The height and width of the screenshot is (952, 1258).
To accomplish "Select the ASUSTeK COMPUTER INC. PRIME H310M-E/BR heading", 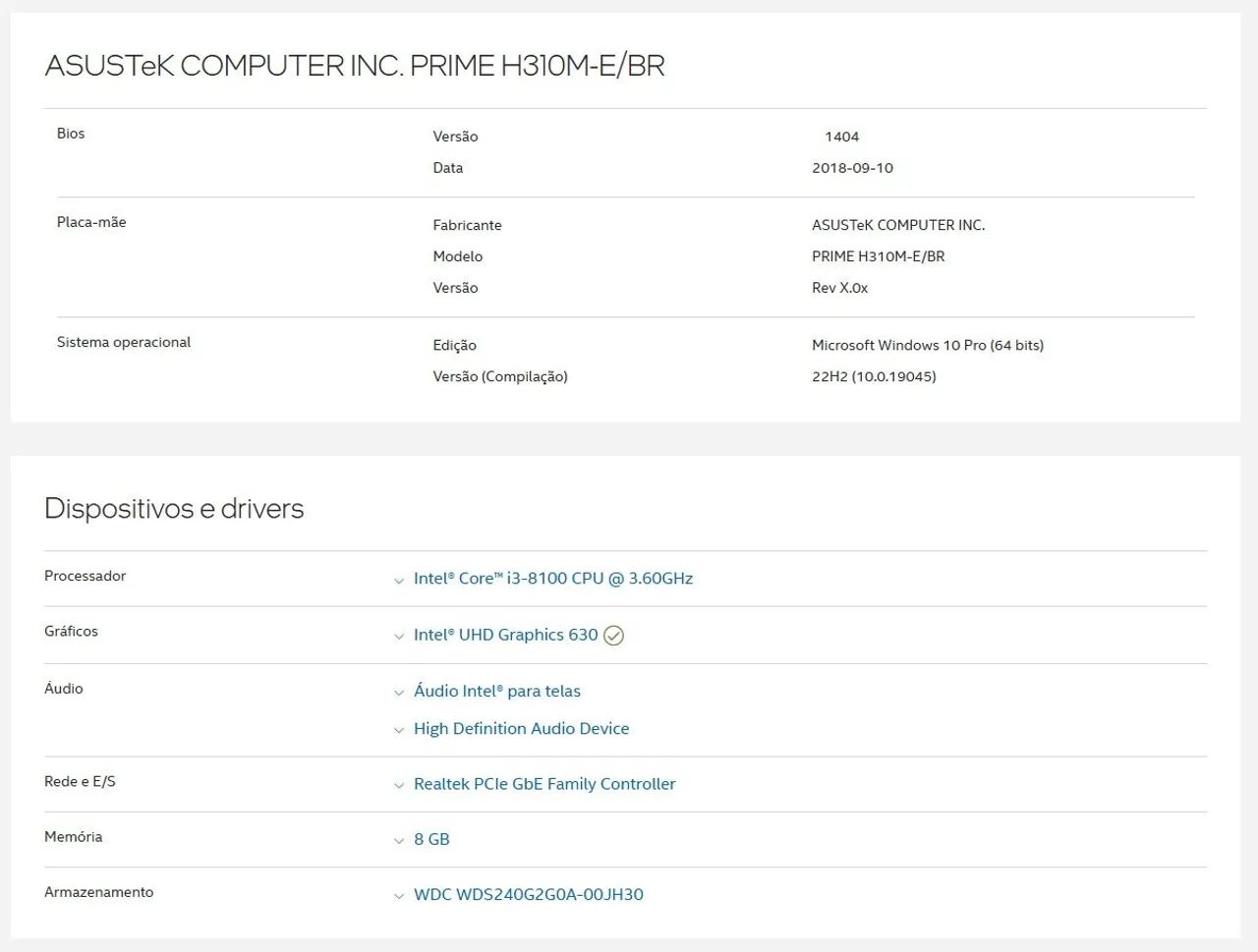I will tap(355, 66).
